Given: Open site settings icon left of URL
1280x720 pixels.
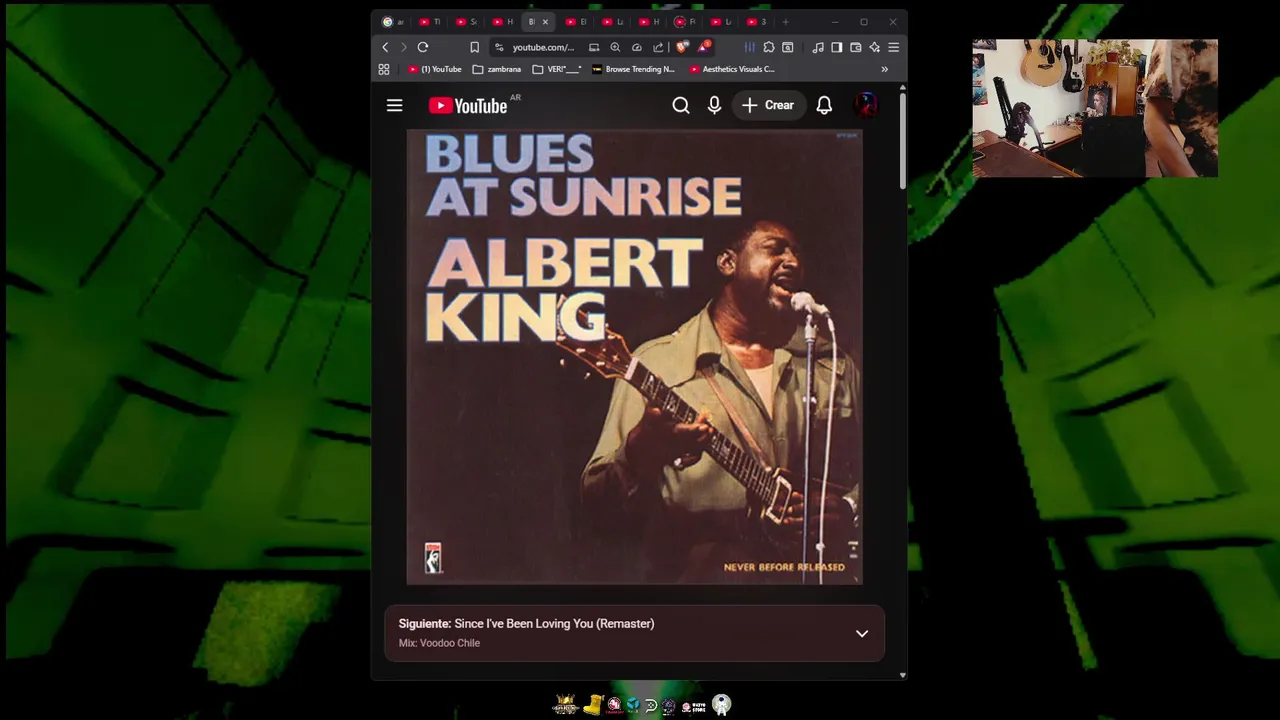Looking at the screenshot, I should (x=499, y=47).
